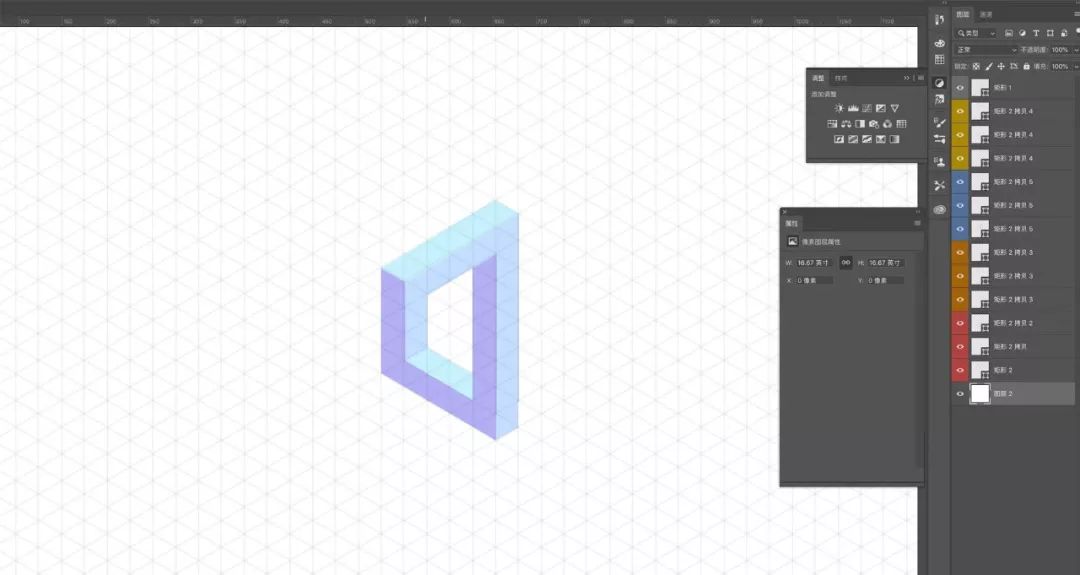Open the layer filter 类型 dropdown
This screenshot has height=575, width=1080.
tap(975, 33)
